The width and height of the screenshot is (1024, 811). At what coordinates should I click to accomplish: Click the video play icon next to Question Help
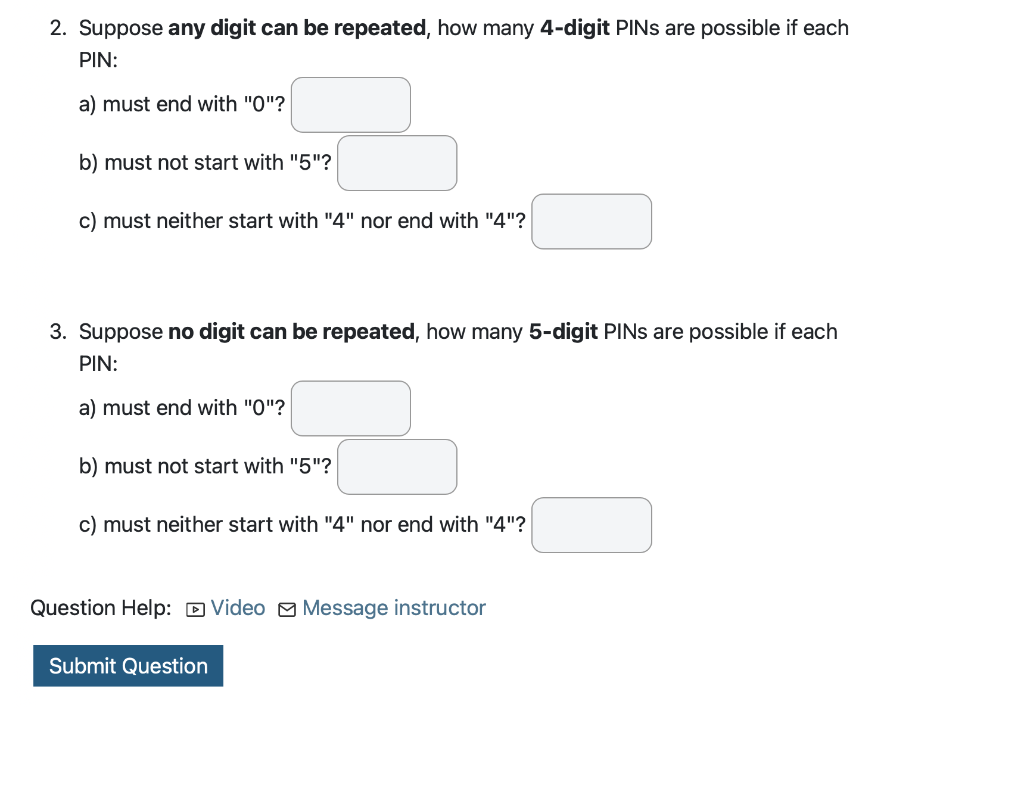tap(195, 608)
